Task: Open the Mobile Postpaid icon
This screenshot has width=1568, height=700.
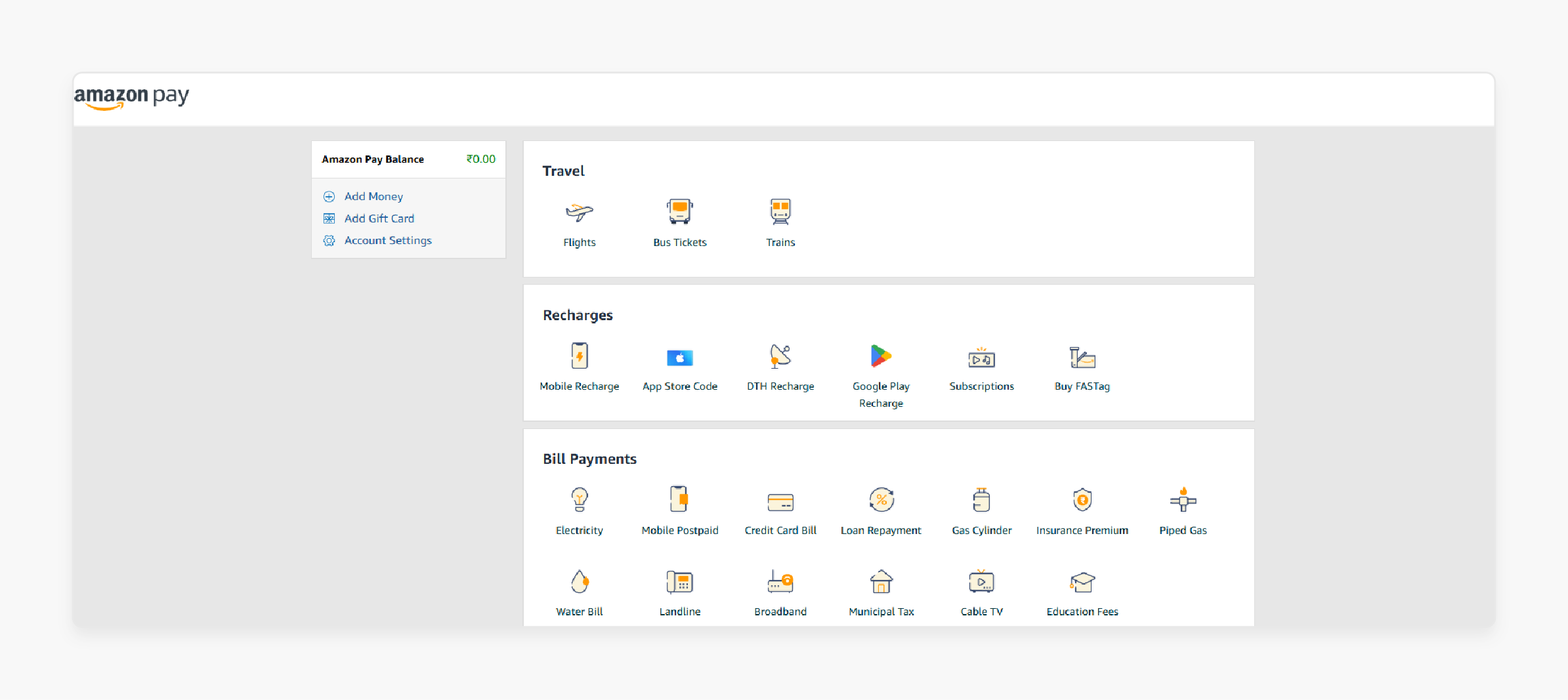Action: 680,499
